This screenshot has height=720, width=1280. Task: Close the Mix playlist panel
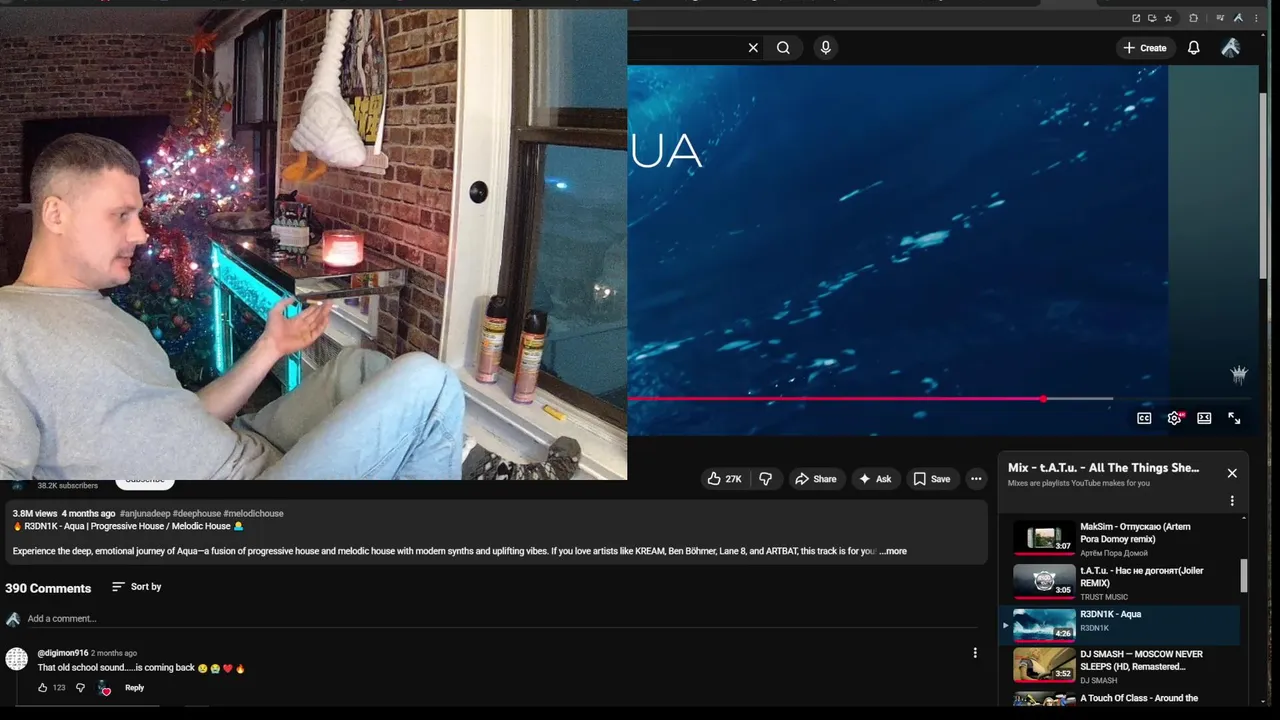tap(1232, 473)
